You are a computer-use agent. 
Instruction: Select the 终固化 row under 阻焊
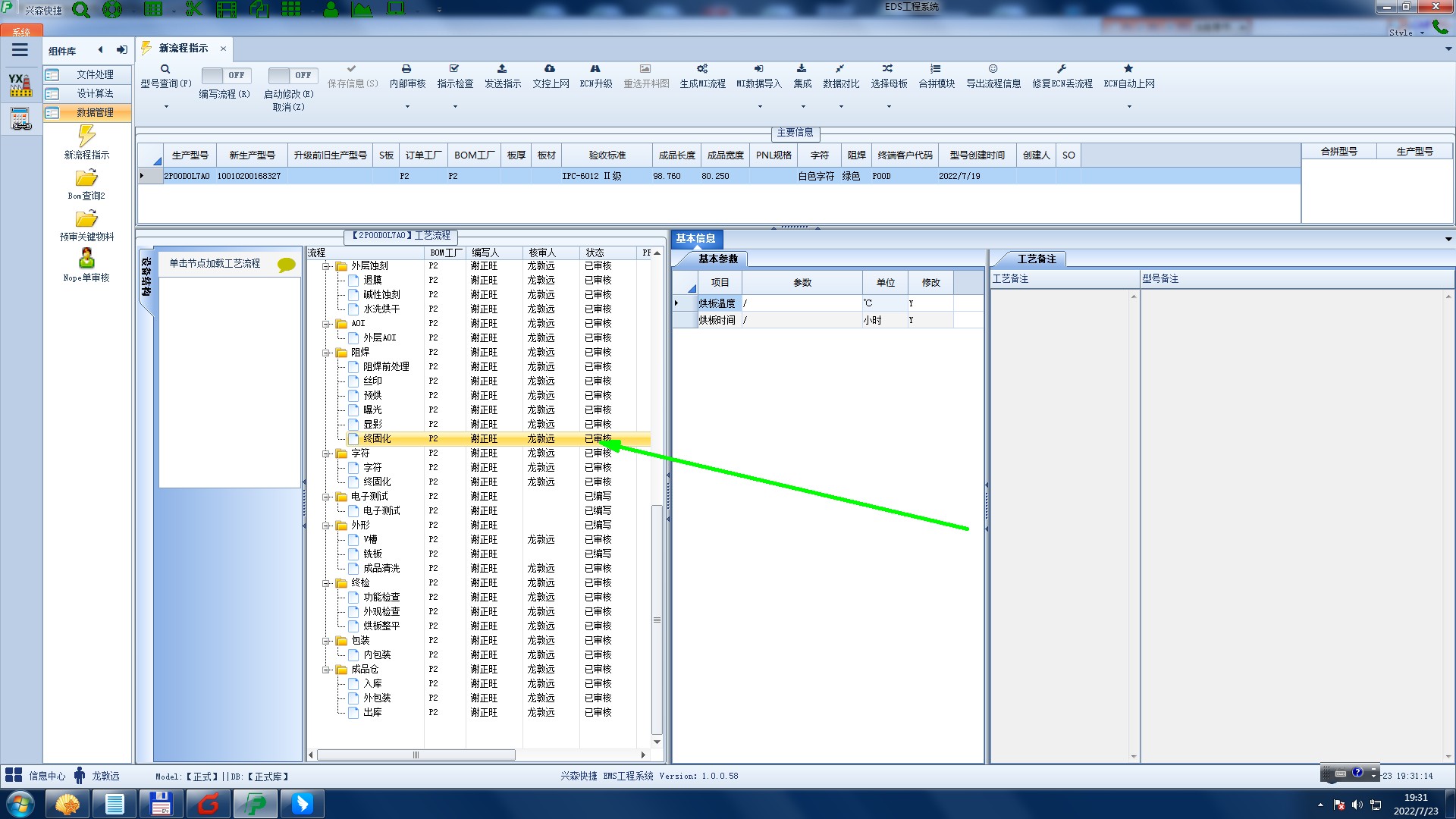tap(479, 438)
